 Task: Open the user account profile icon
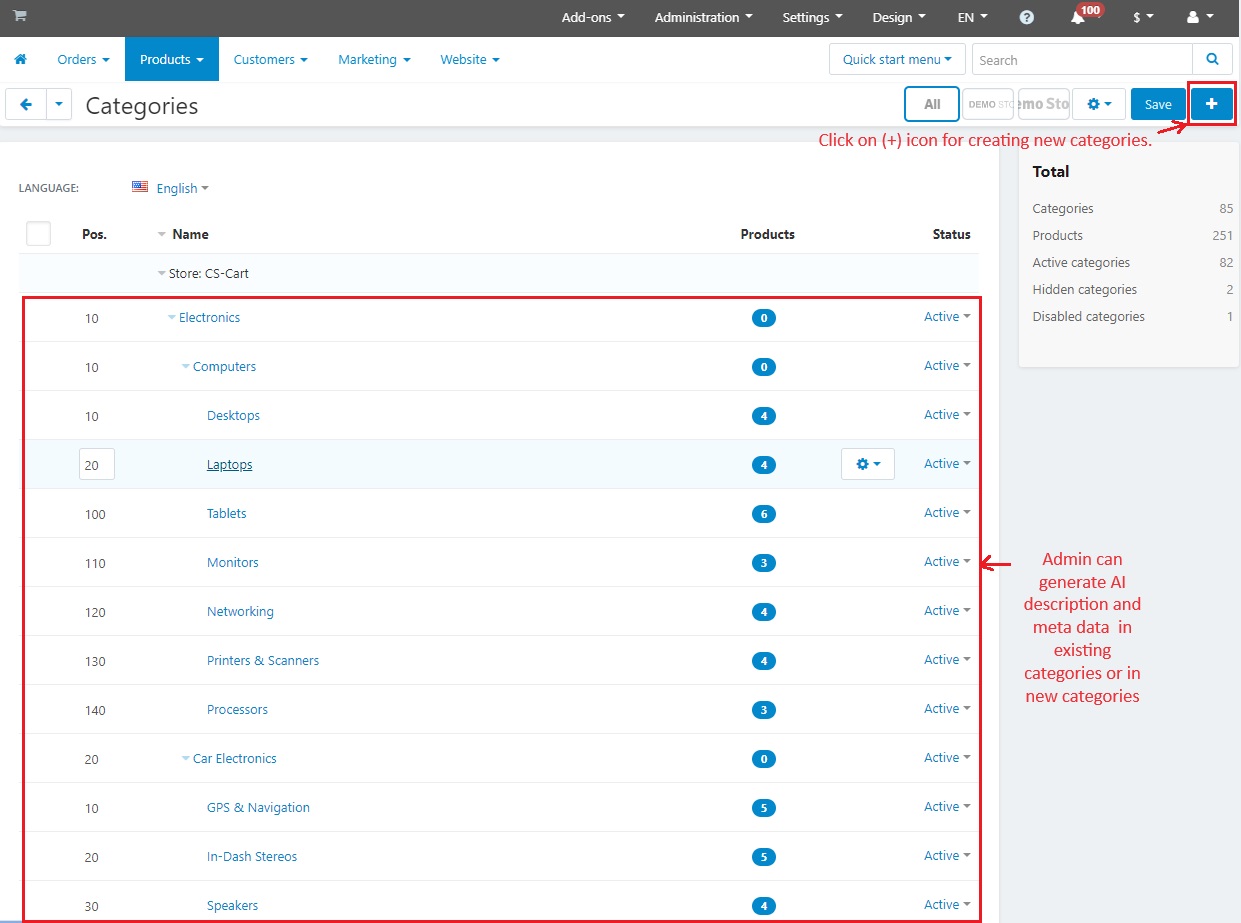click(1199, 18)
